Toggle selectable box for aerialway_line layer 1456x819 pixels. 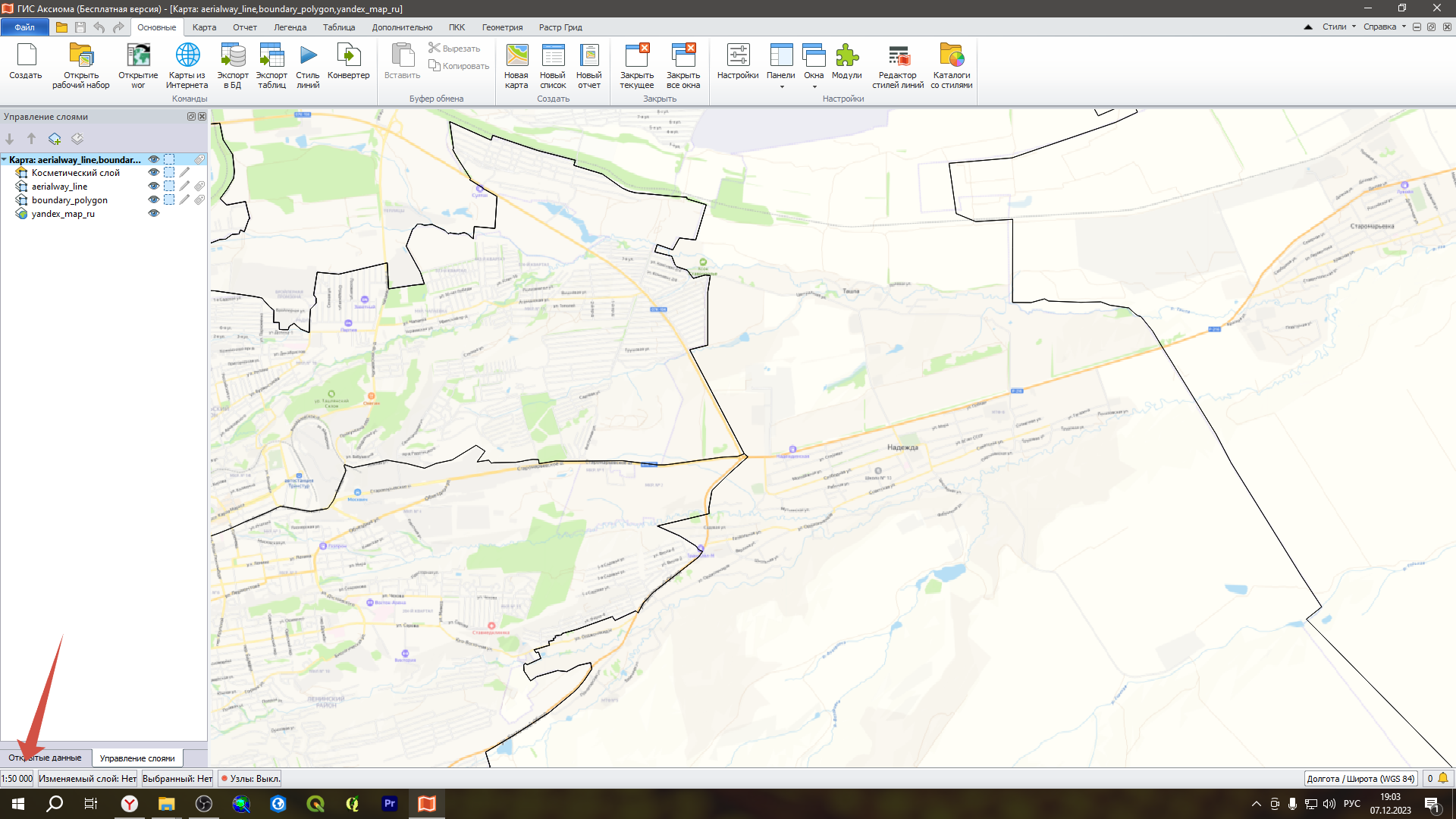coord(169,187)
